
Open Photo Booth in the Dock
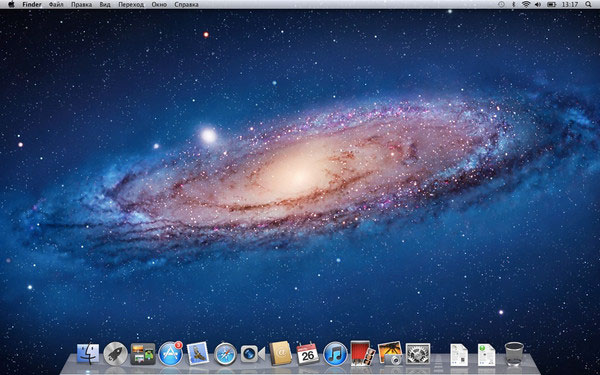(363, 353)
